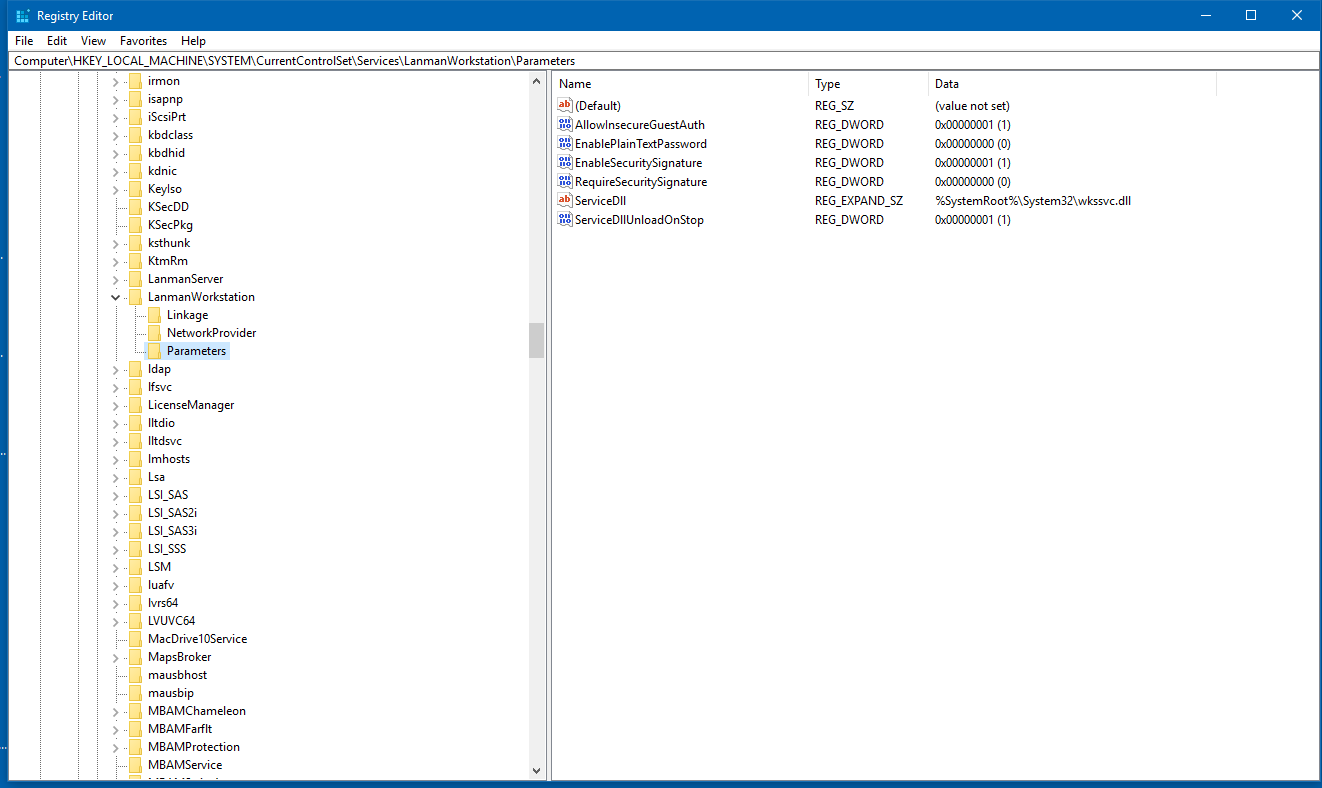This screenshot has height=788, width=1322.
Task: Click the ServiceDll string value icon
Action: [x=565, y=201]
